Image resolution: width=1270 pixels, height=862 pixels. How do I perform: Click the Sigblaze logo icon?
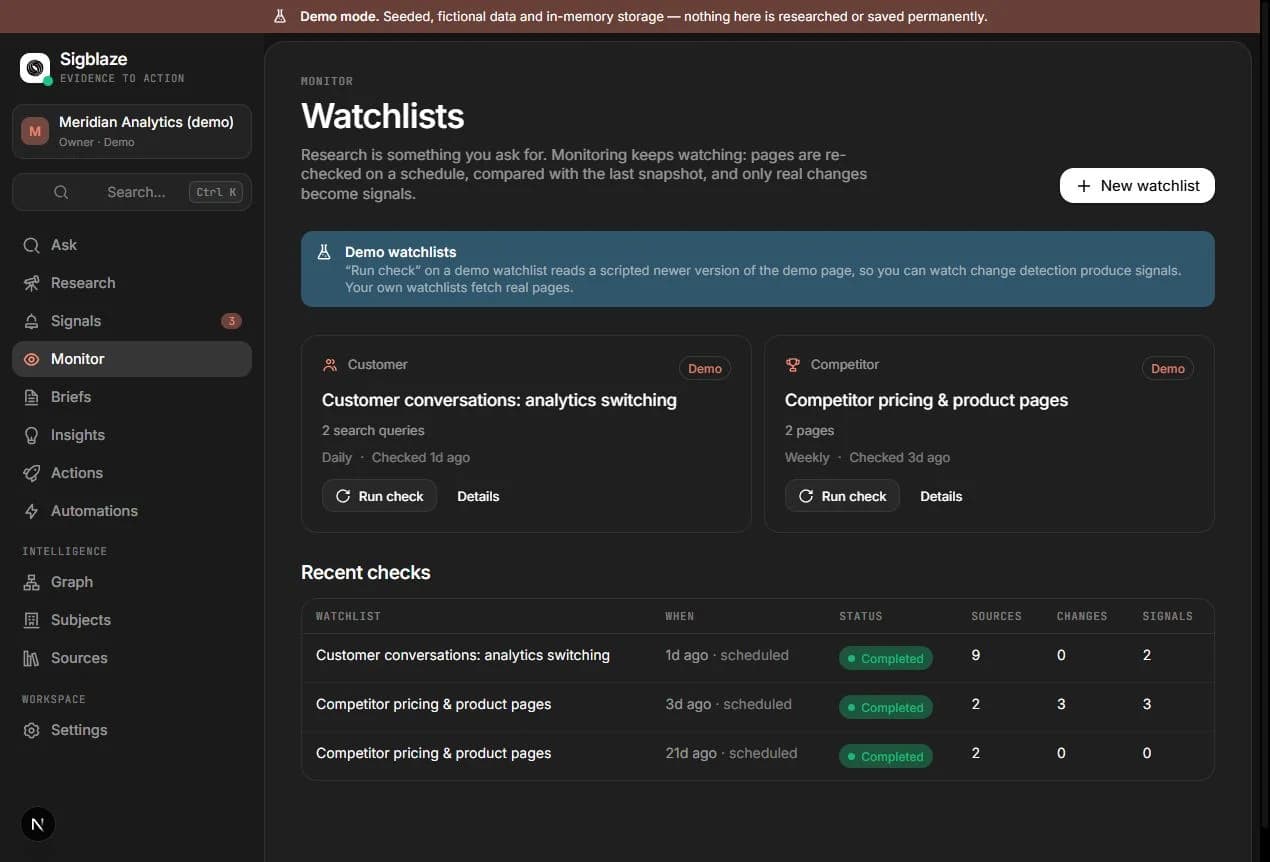35,68
